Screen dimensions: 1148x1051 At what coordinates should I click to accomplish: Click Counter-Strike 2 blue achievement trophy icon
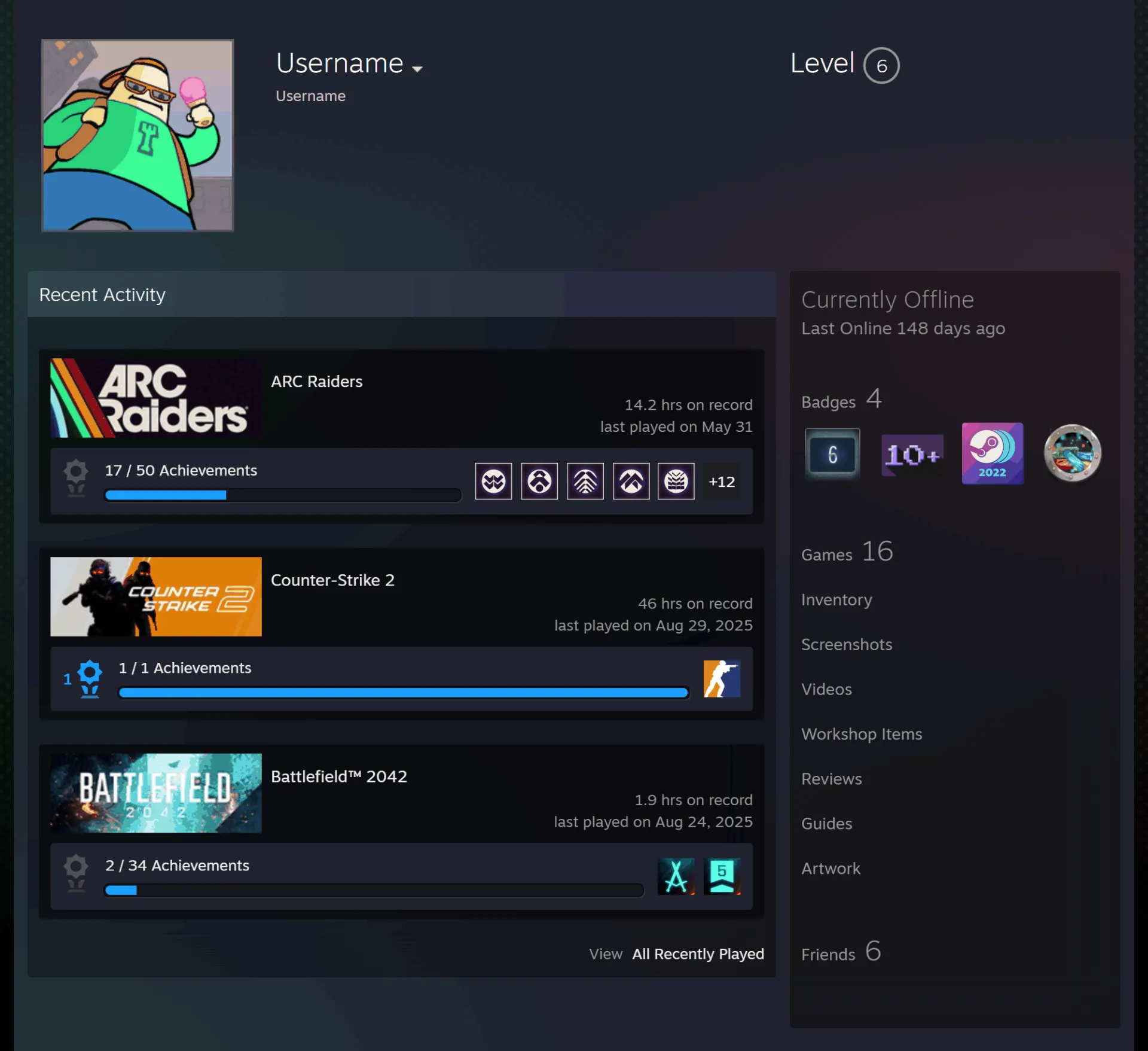pos(89,678)
